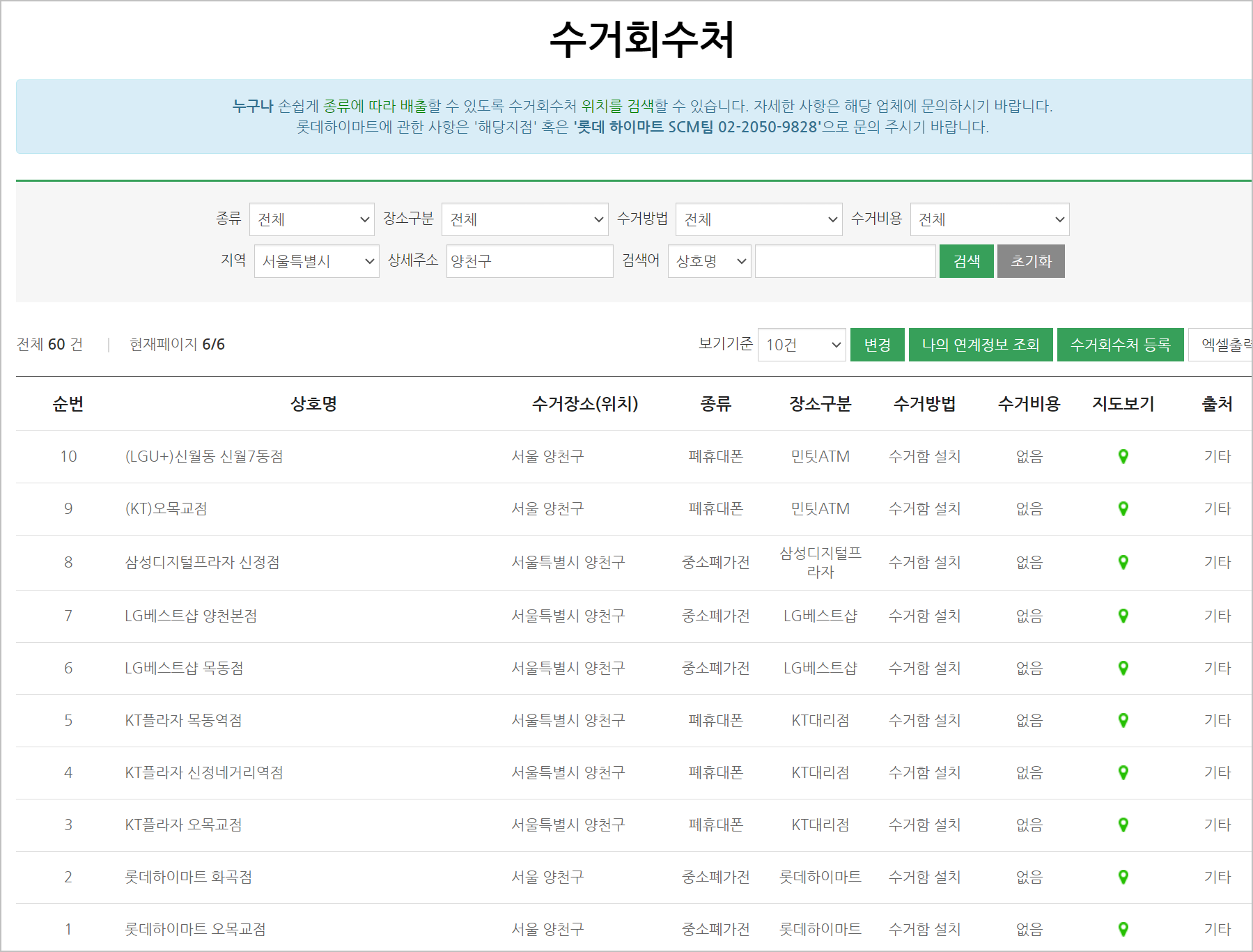1253x952 pixels.
Task: Click the 엑셀출력 button
Action: 1220,345
